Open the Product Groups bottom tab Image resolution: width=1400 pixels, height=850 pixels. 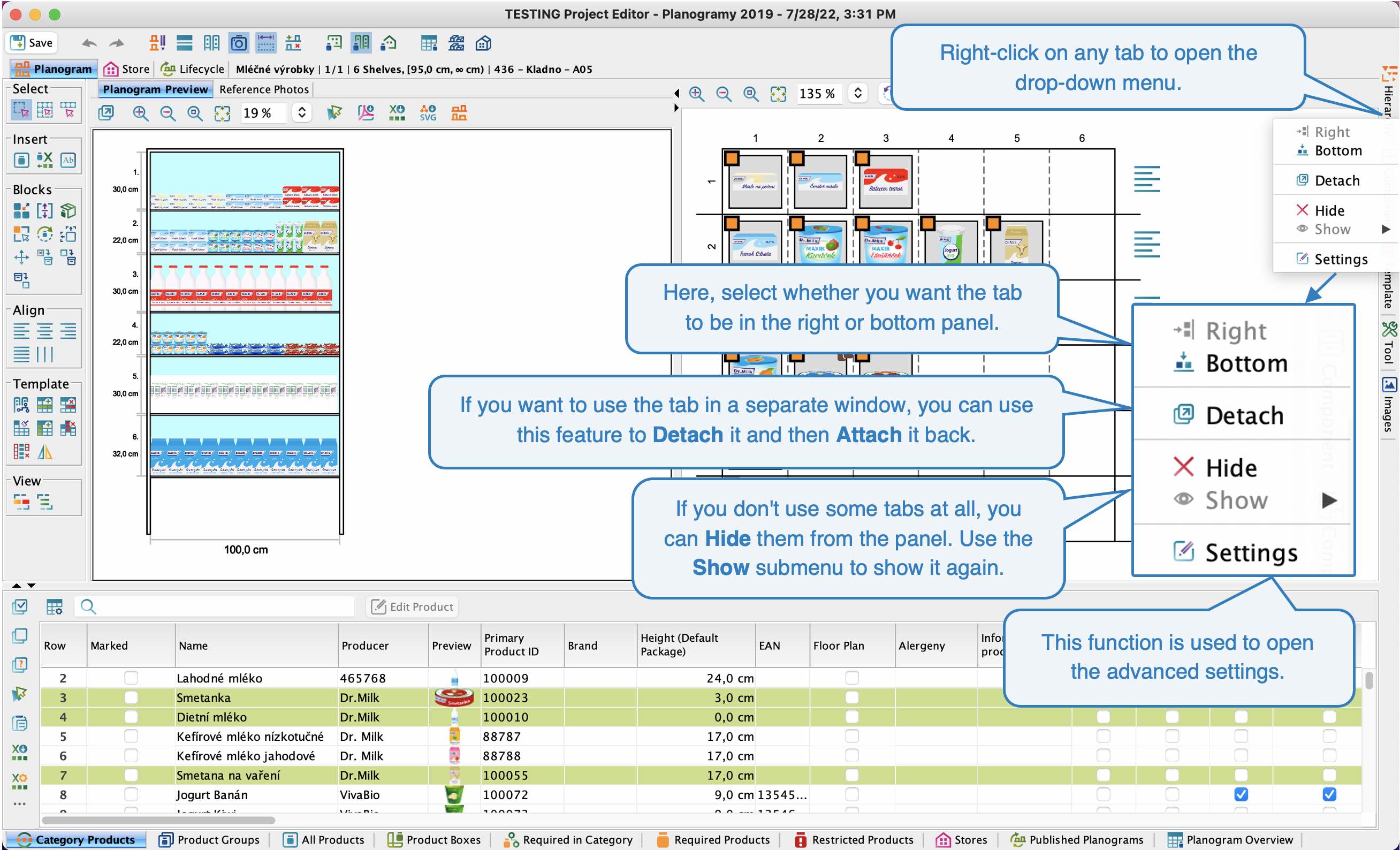click(x=209, y=840)
